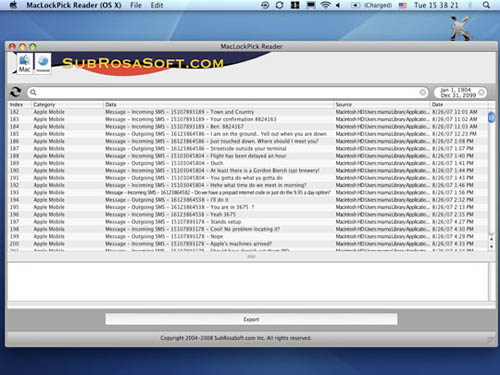
Task: Sort by the Date column header
Action: coord(459,104)
